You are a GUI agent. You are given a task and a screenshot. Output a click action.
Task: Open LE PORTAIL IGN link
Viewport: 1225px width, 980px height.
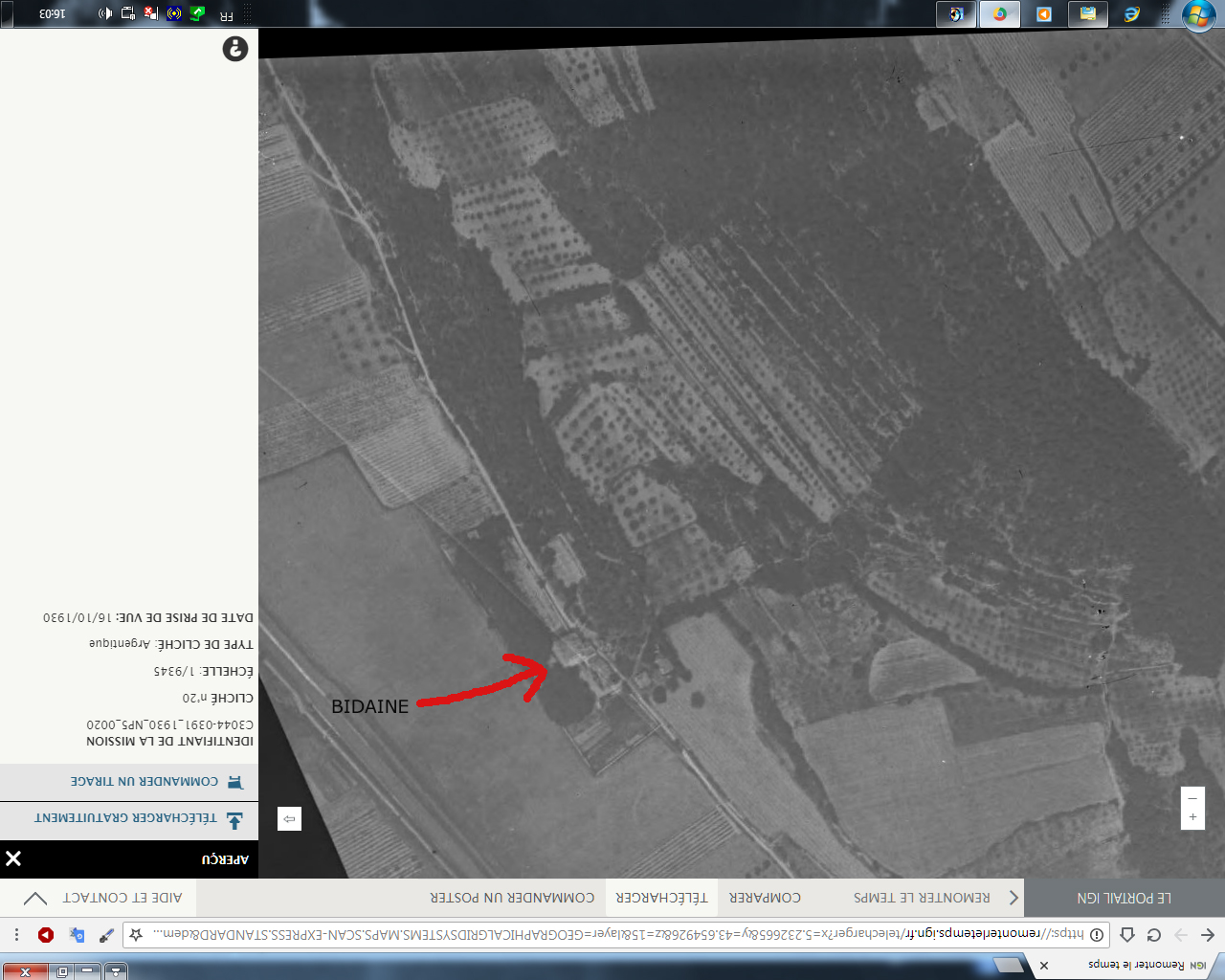pos(1125,898)
